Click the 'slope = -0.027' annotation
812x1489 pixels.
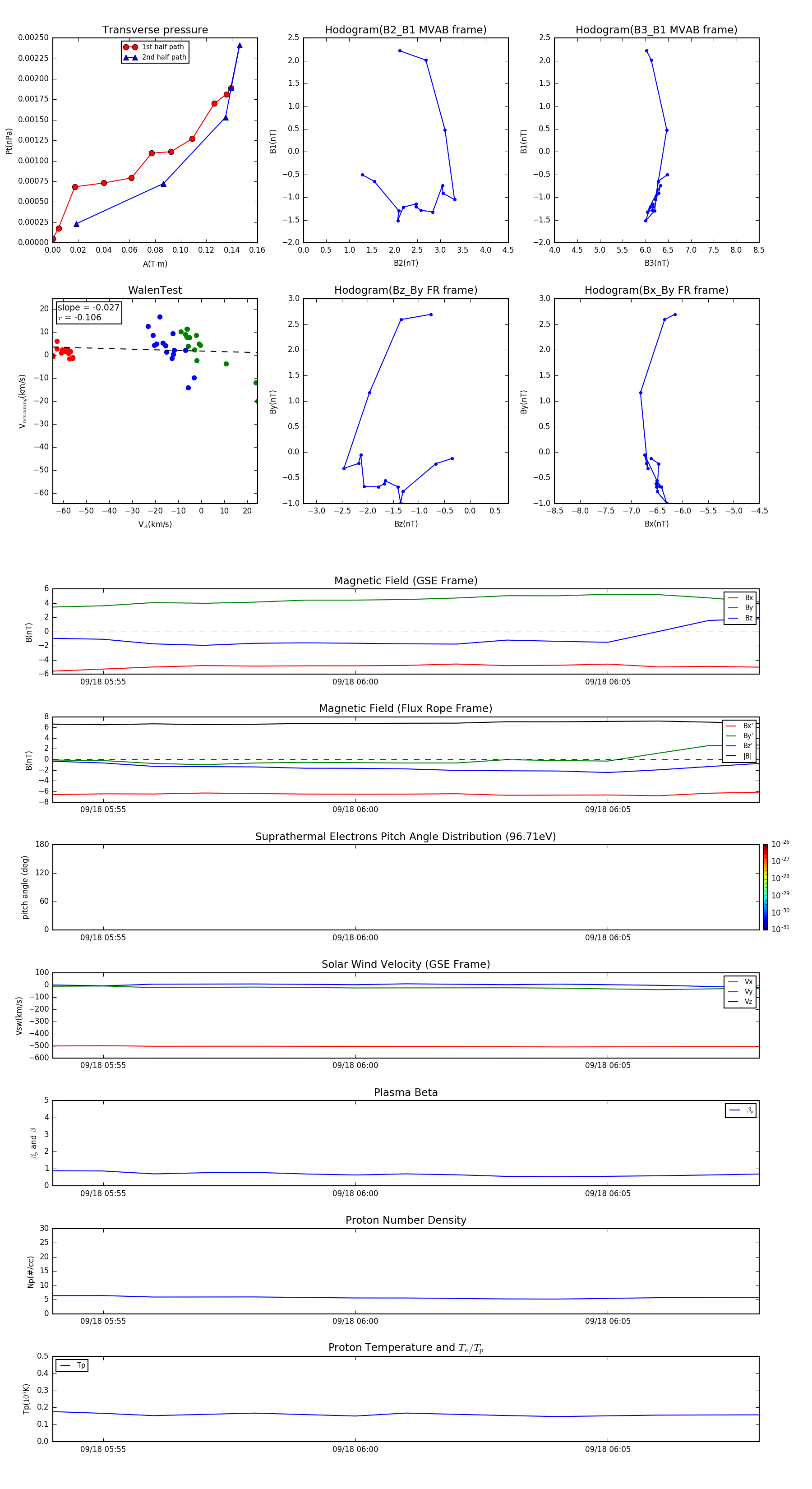coord(88,308)
